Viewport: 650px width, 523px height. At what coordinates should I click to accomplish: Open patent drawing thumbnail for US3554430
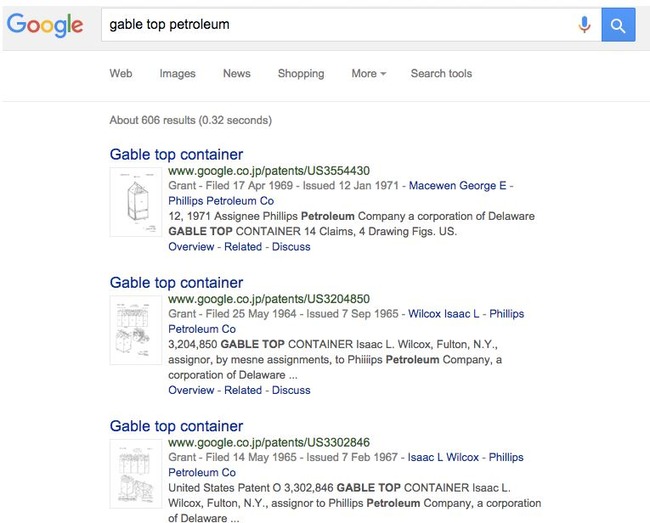click(x=136, y=202)
